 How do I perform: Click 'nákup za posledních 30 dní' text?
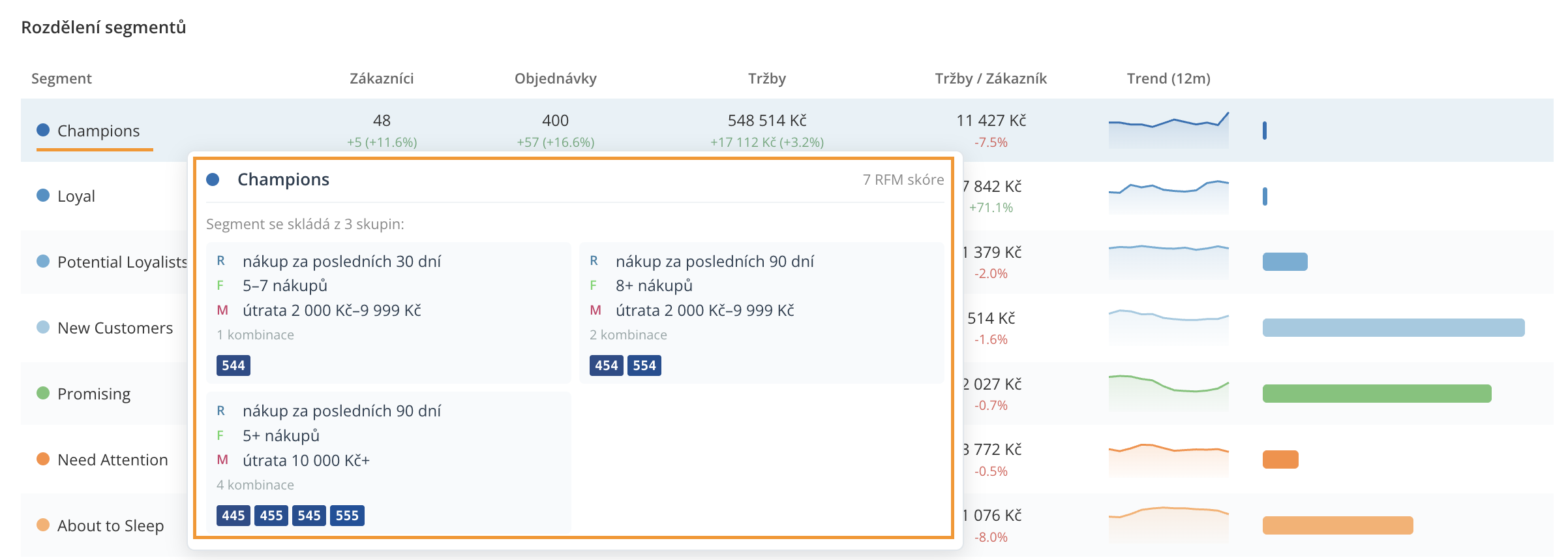pos(342,262)
